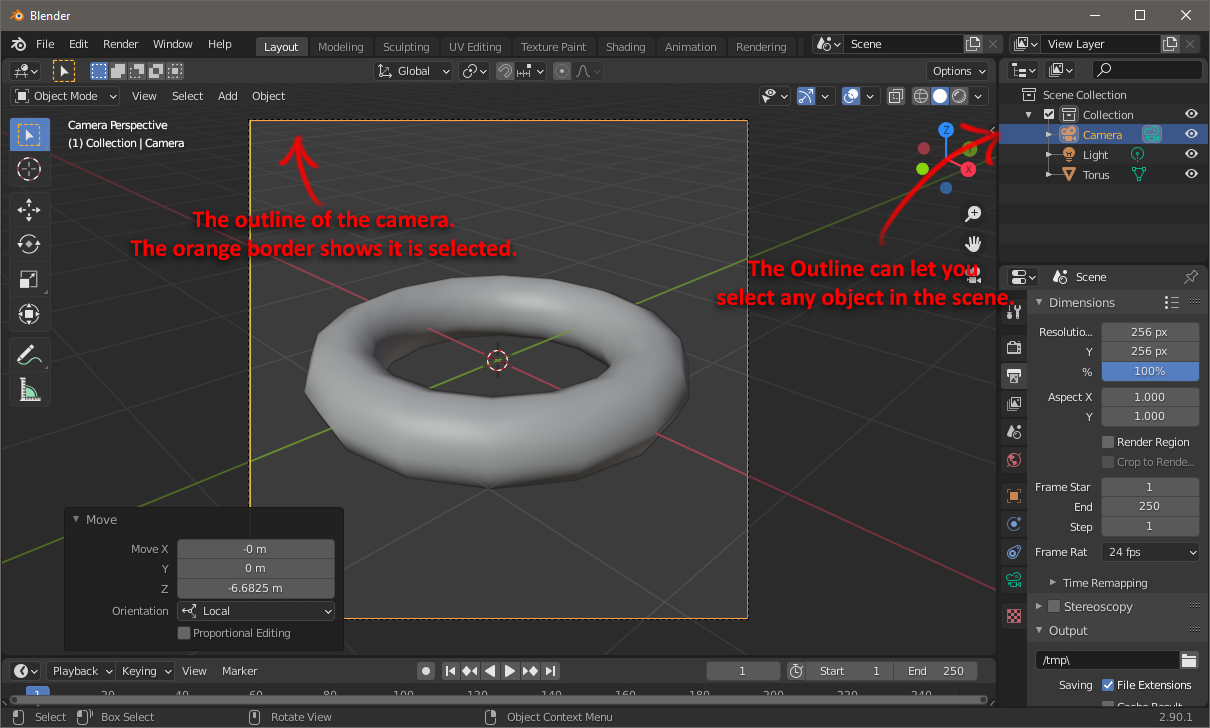This screenshot has width=1210, height=728.
Task: Collapse the Dimensions panel
Action: coord(1039,302)
